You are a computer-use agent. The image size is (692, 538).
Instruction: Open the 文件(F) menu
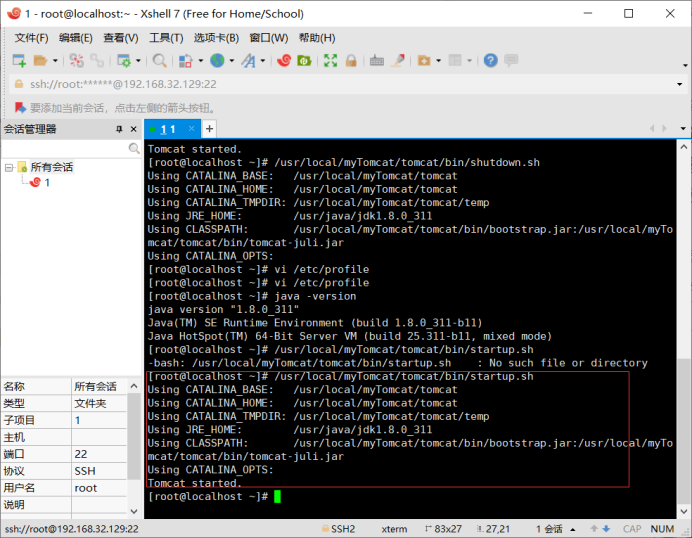pyautogui.click(x=31, y=38)
